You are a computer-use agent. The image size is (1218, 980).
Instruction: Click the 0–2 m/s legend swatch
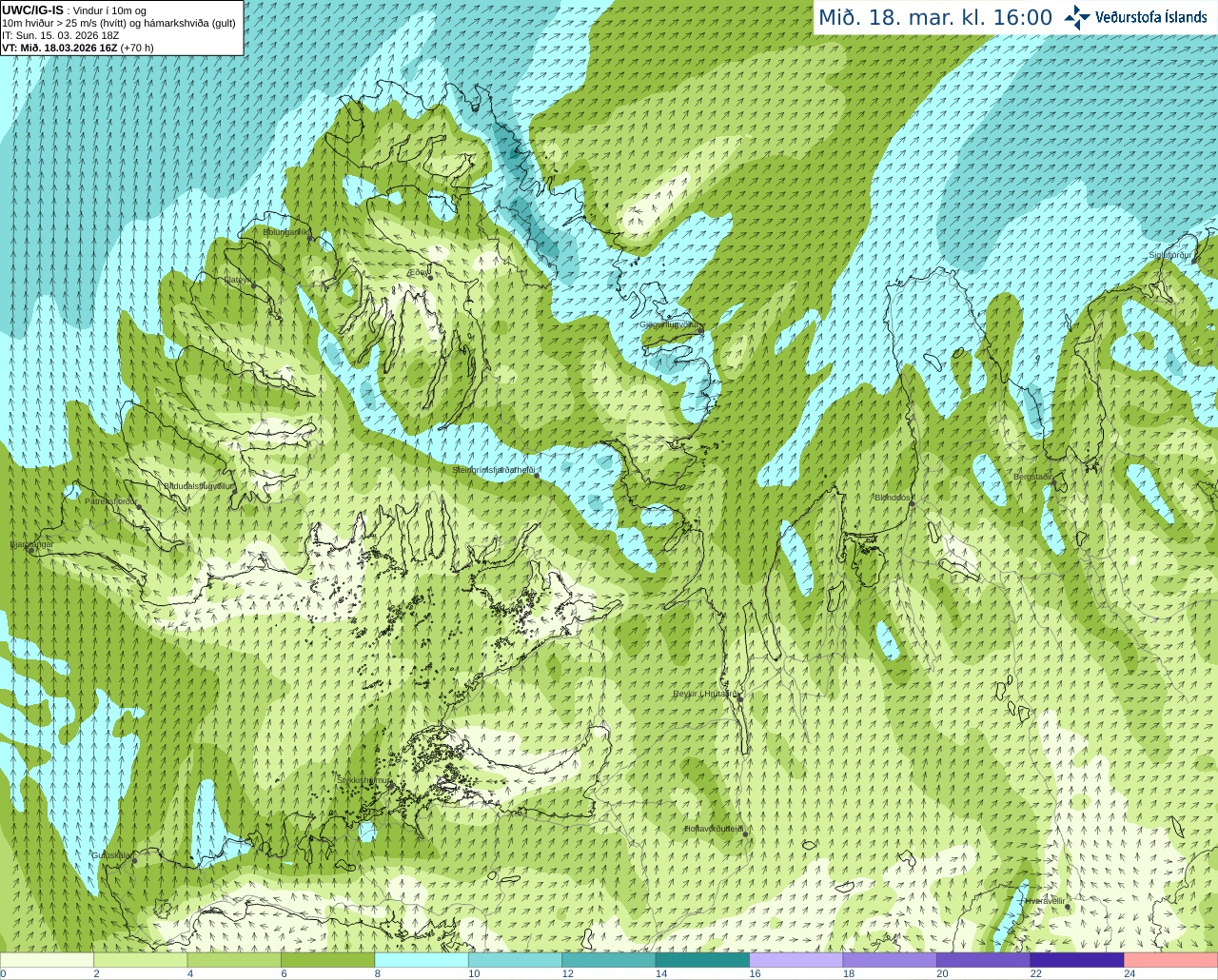[x=47, y=960]
